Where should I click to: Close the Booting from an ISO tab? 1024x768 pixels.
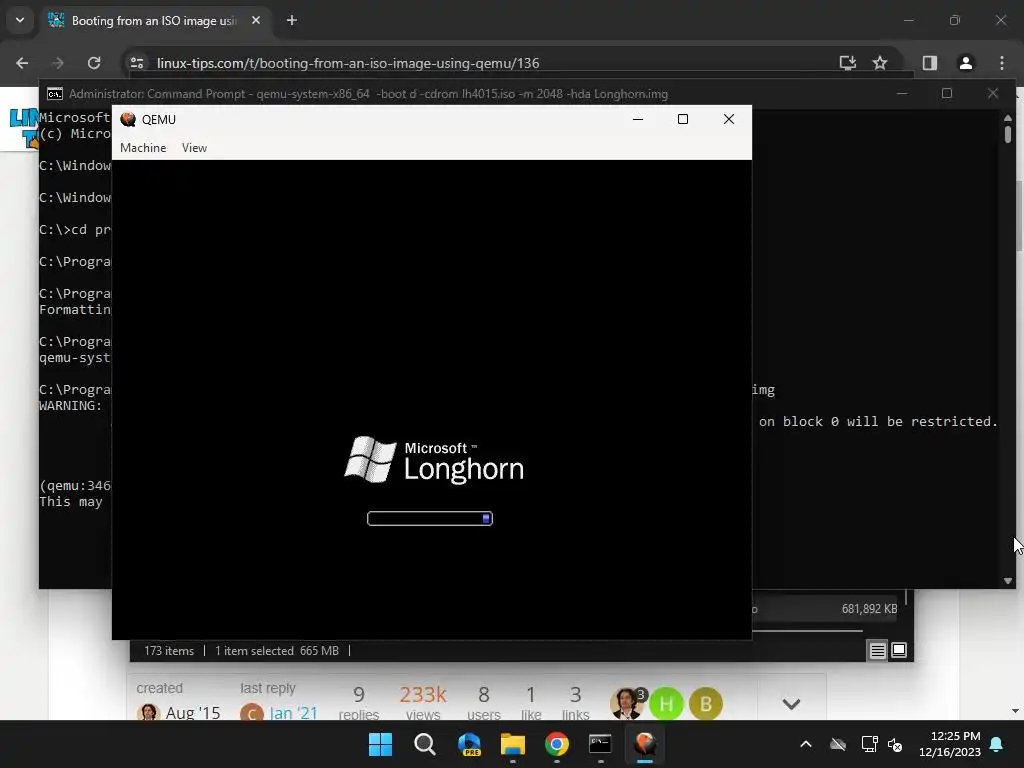pos(256,20)
